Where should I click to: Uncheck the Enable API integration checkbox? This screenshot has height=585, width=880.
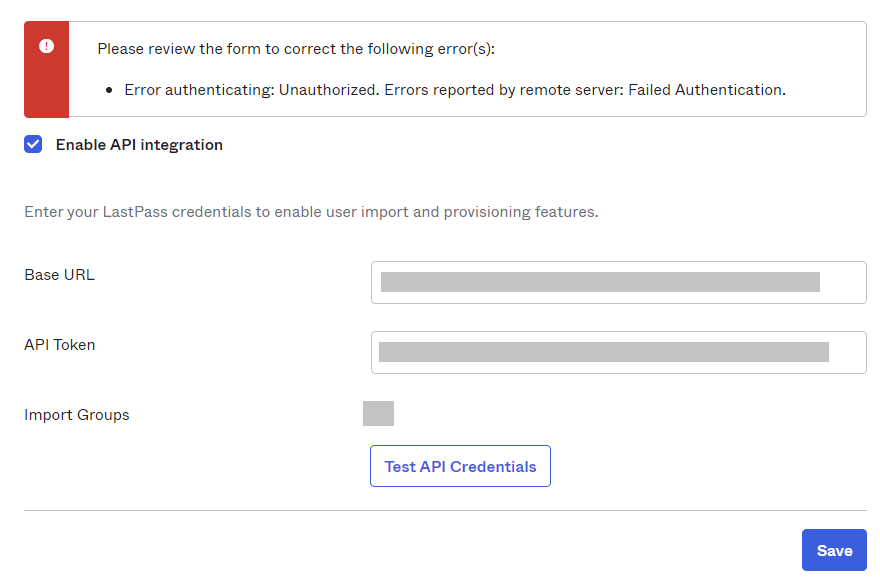pos(34,144)
